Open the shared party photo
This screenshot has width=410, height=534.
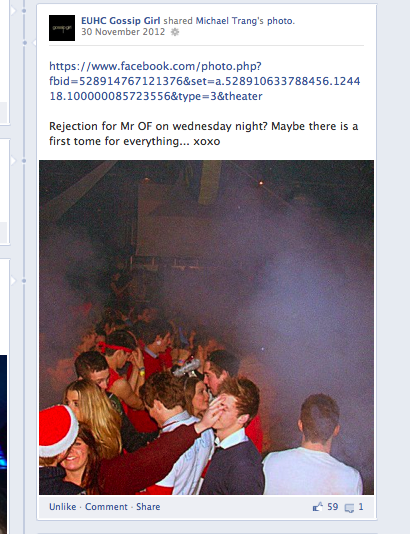206,327
